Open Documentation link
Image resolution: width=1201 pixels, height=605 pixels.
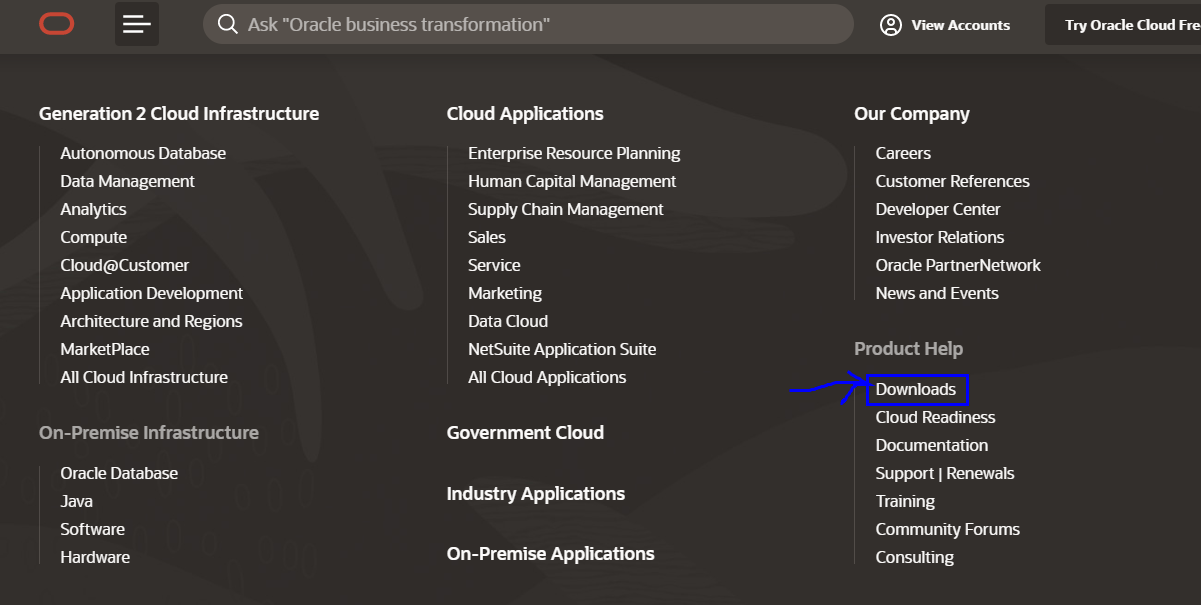[932, 445]
